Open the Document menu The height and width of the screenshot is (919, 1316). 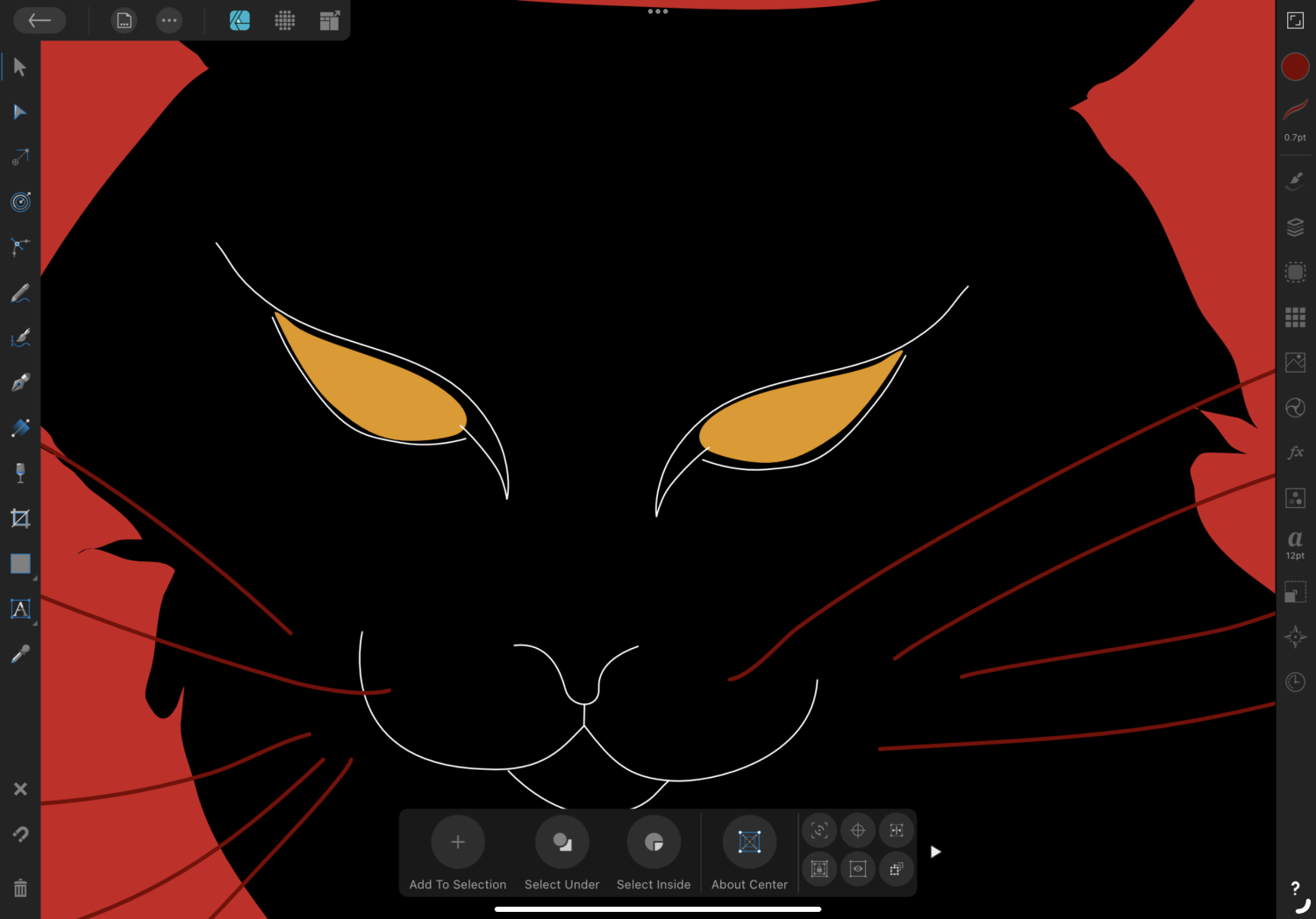tap(125, 20)
